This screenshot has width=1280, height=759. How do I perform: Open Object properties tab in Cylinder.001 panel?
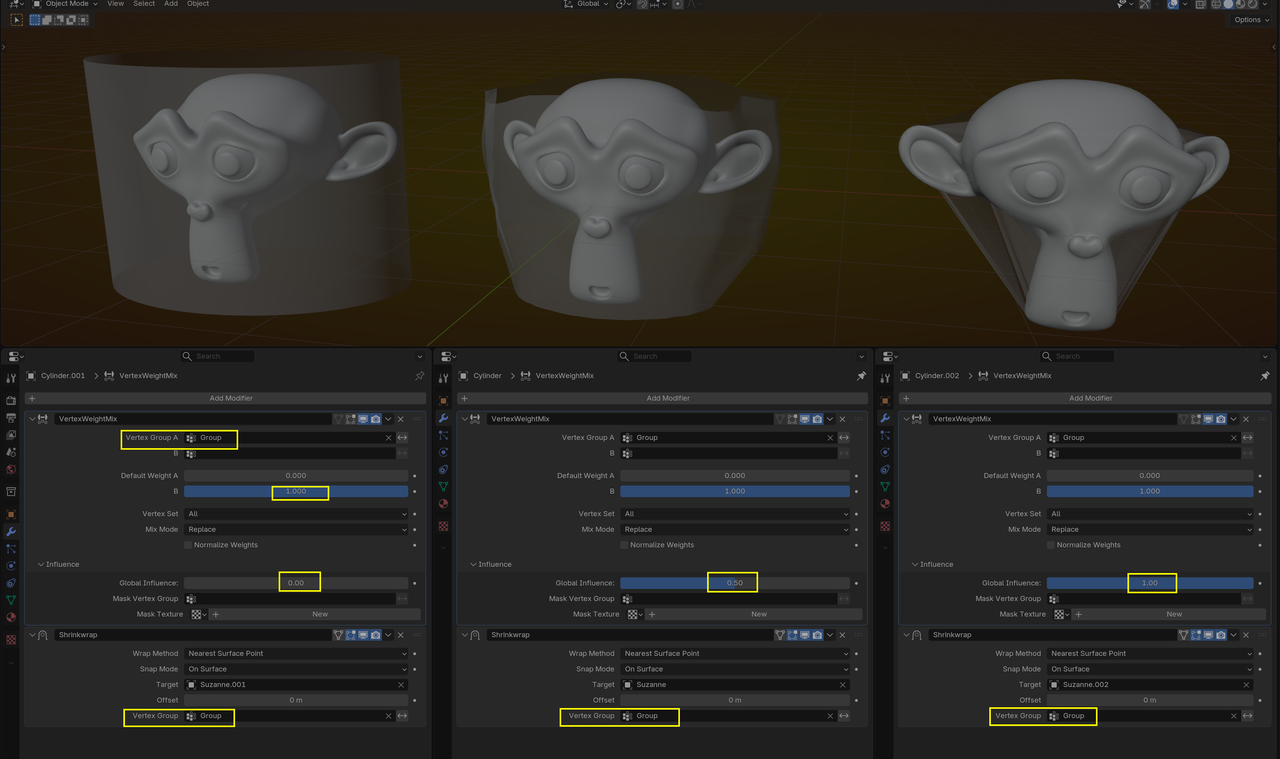click(11, 514)
